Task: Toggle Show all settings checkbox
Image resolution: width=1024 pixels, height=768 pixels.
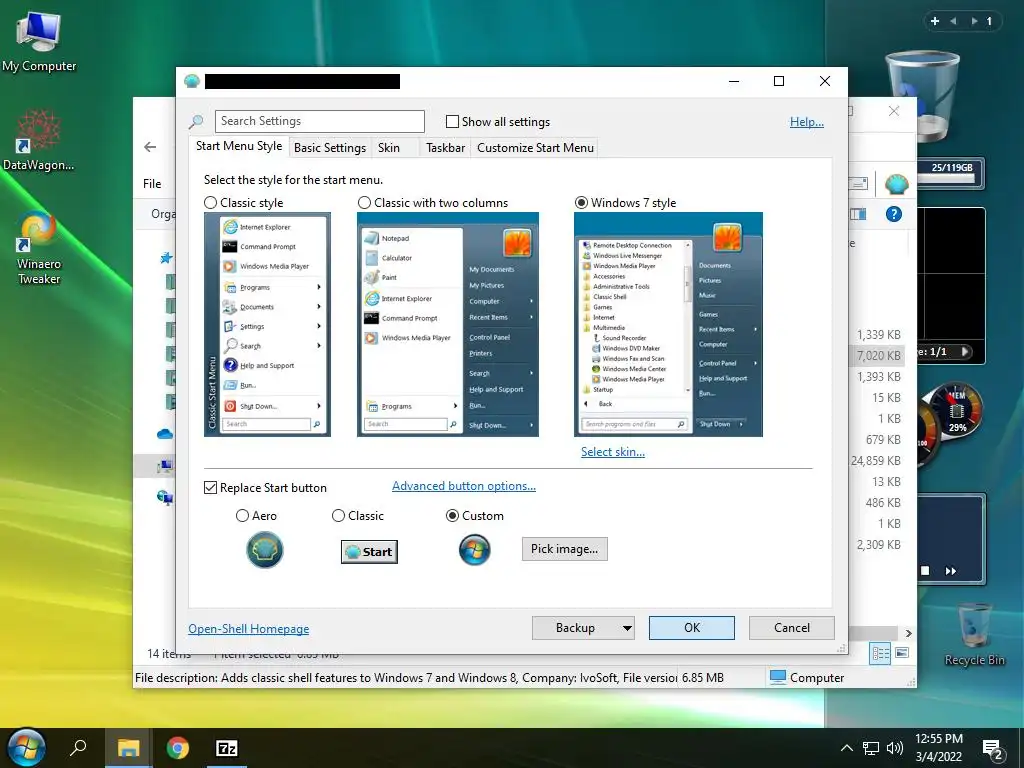Action: point(452,121)
